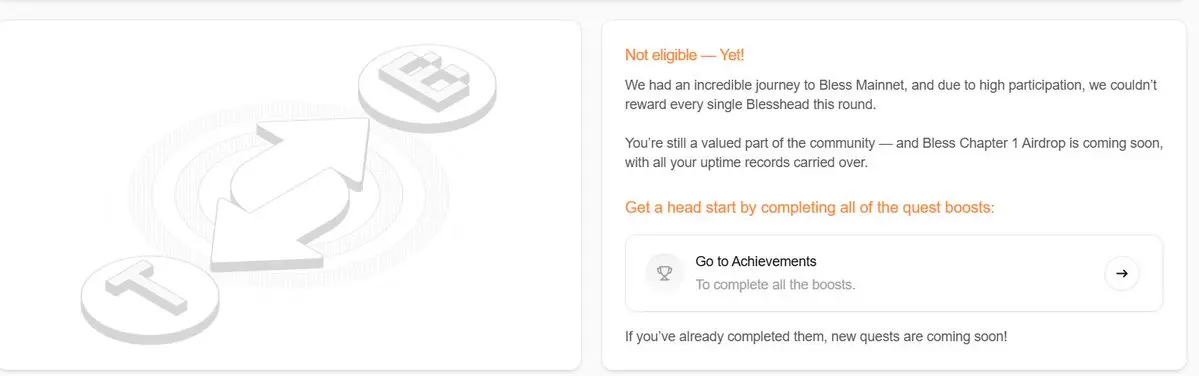Click the trophy icon beside Go to Achievements
This screenshot has width=1199, height=376.
(x=664, y=273)
